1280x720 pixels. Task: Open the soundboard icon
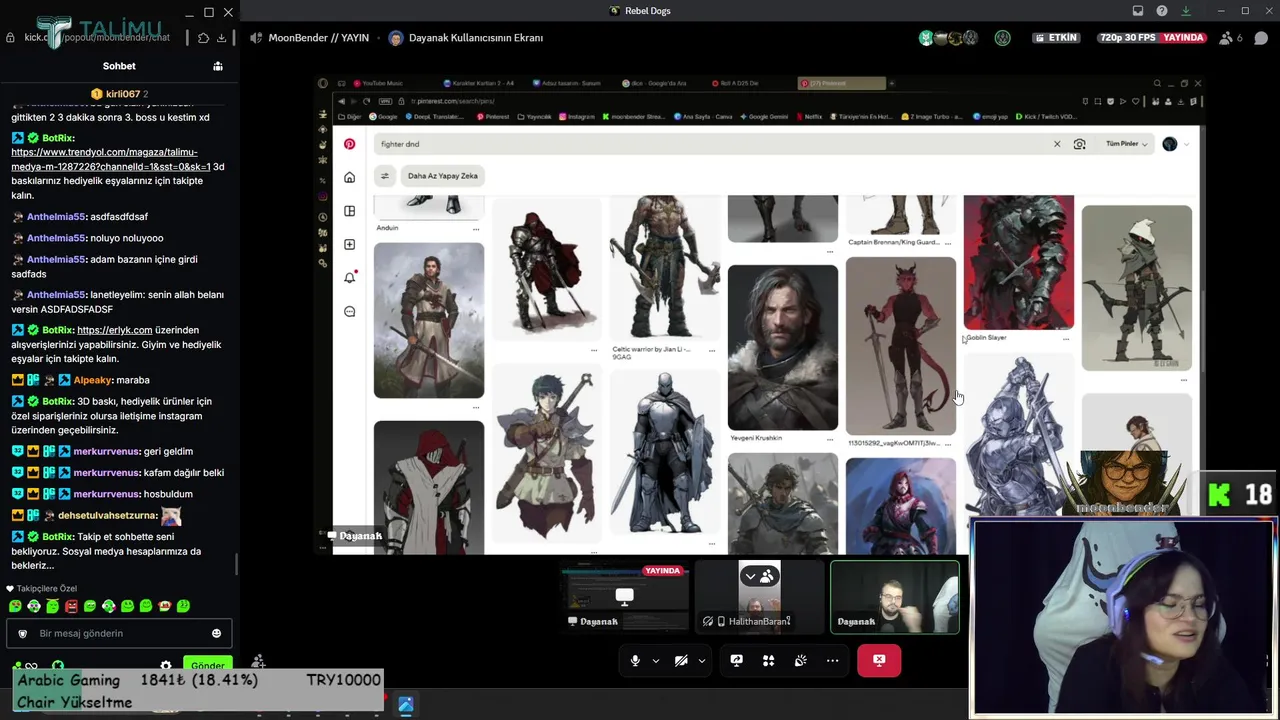[x=800, y=661]
